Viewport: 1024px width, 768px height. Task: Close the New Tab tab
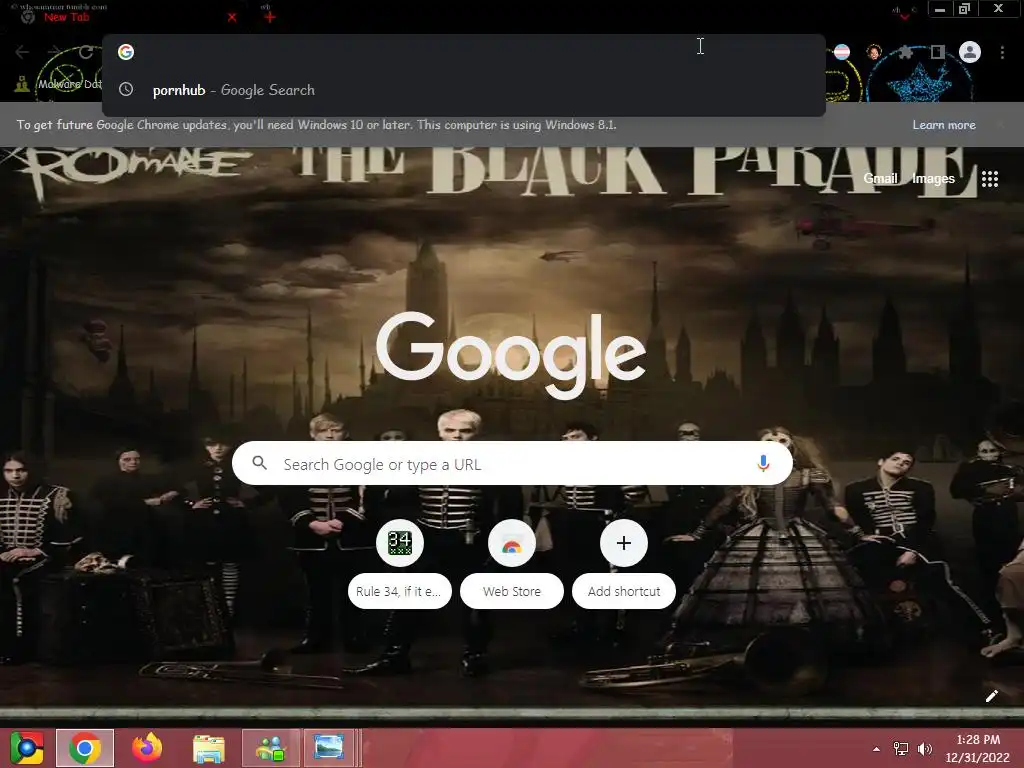coord(232,18)
